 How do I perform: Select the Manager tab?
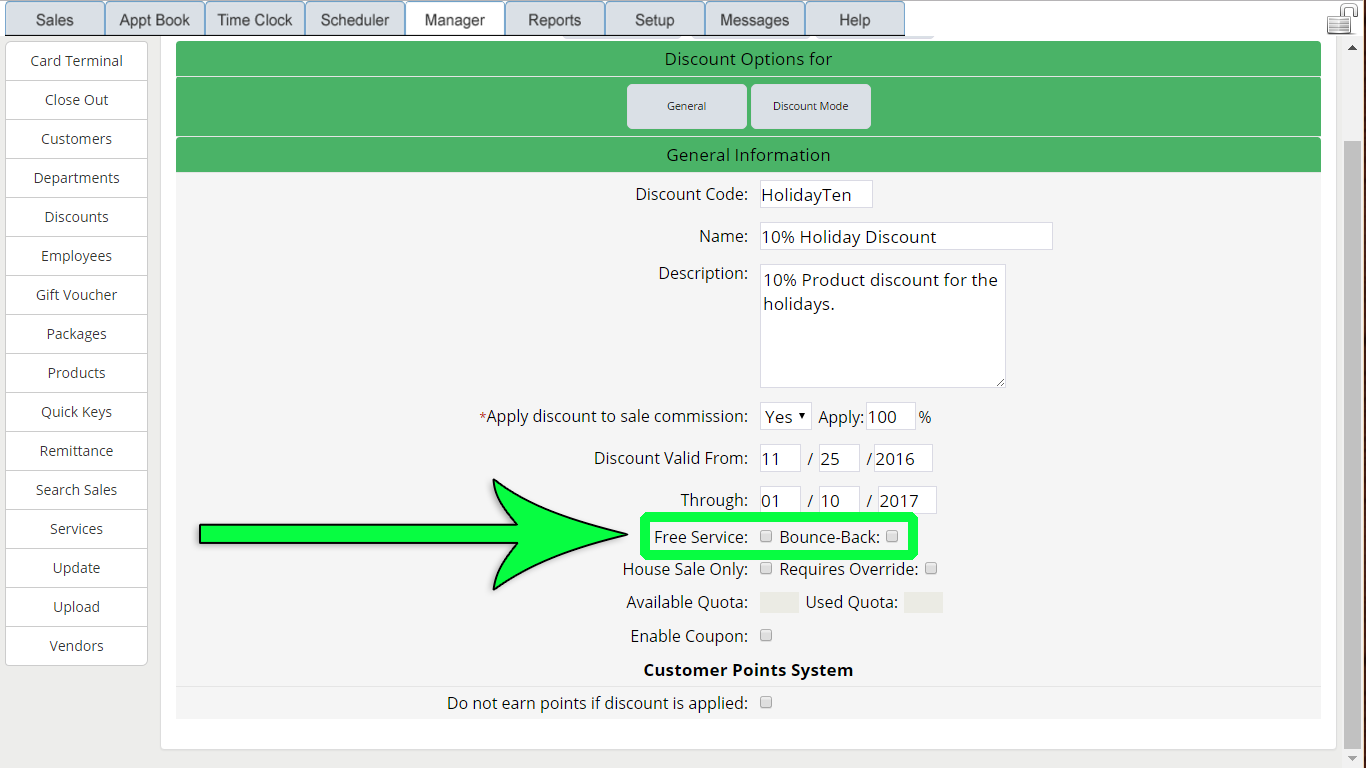point(455,20)
